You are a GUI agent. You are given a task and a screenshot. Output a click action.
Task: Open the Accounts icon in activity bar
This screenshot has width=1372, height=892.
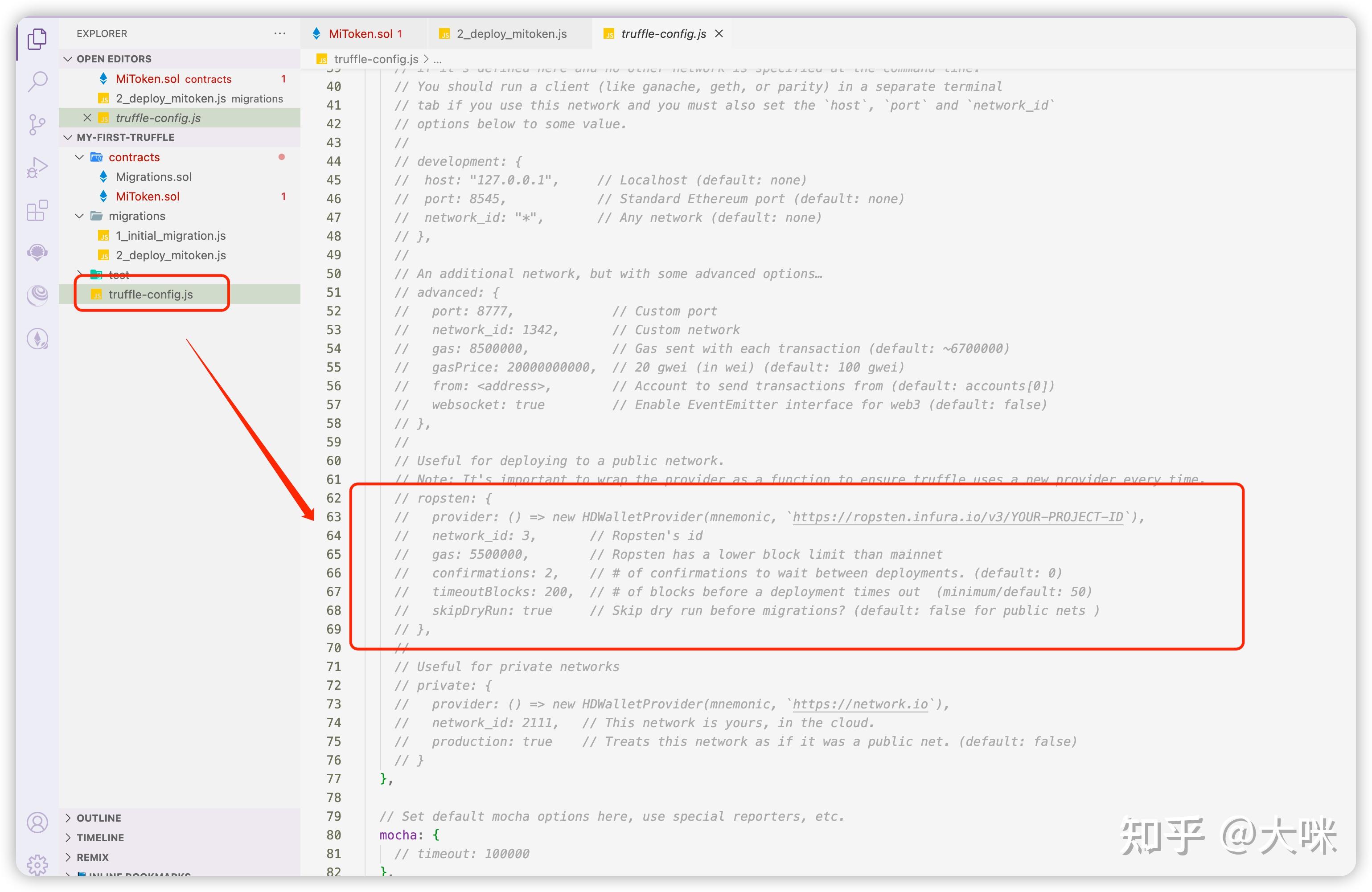point(37,822)
